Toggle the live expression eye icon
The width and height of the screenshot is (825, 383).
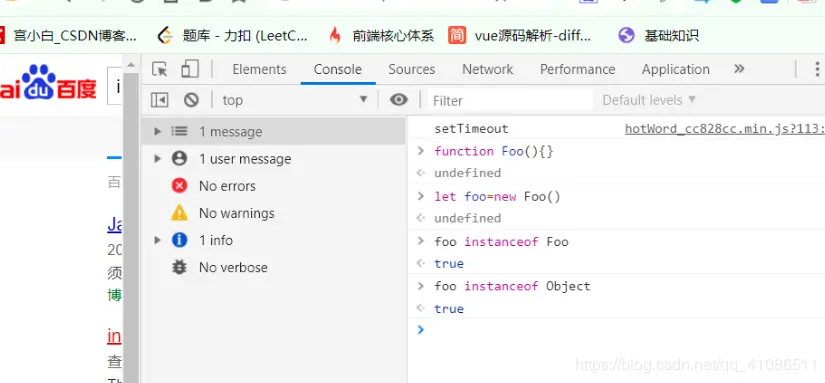click(x=399, y=99)
